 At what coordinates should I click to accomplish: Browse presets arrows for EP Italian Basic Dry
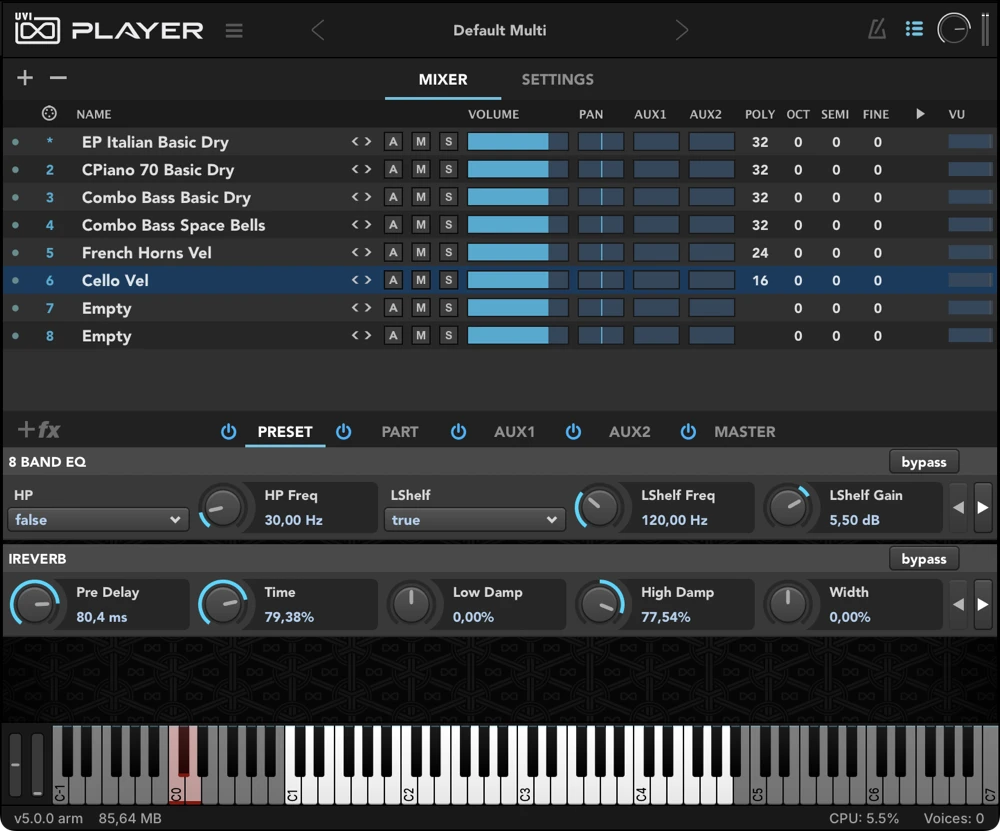pos(361,142)
